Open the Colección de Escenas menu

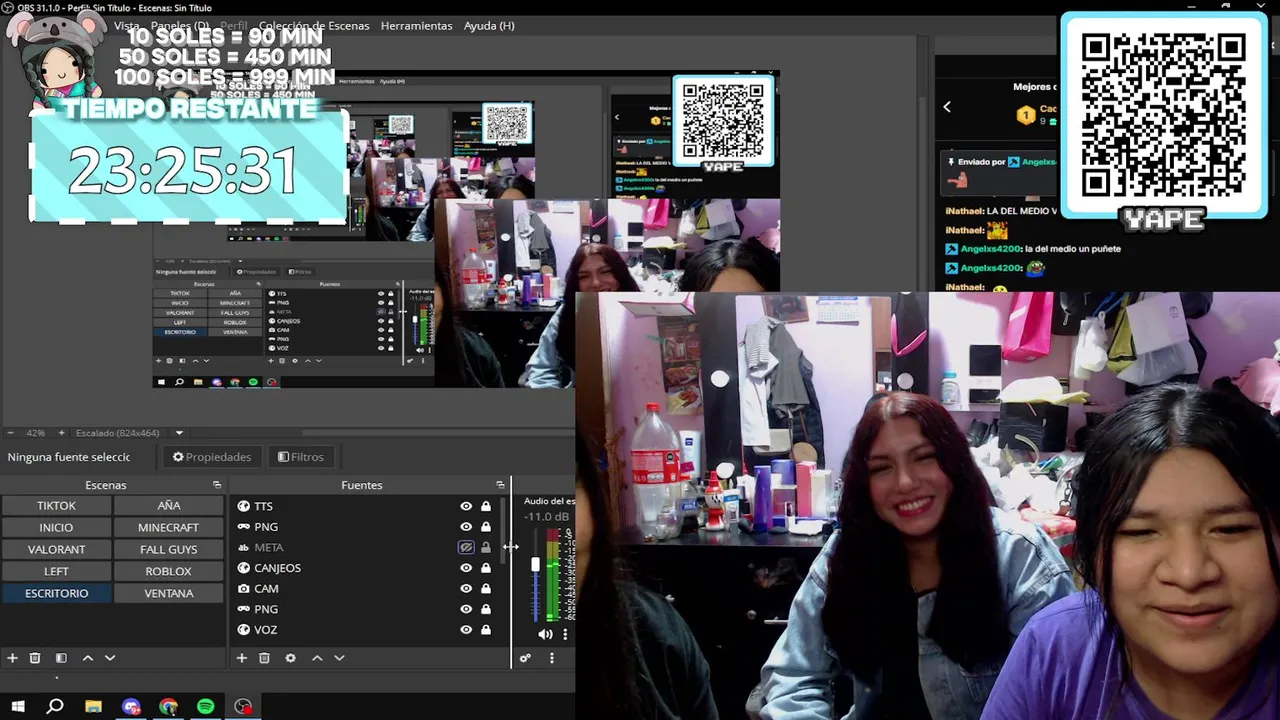click(x=314, y=26)
